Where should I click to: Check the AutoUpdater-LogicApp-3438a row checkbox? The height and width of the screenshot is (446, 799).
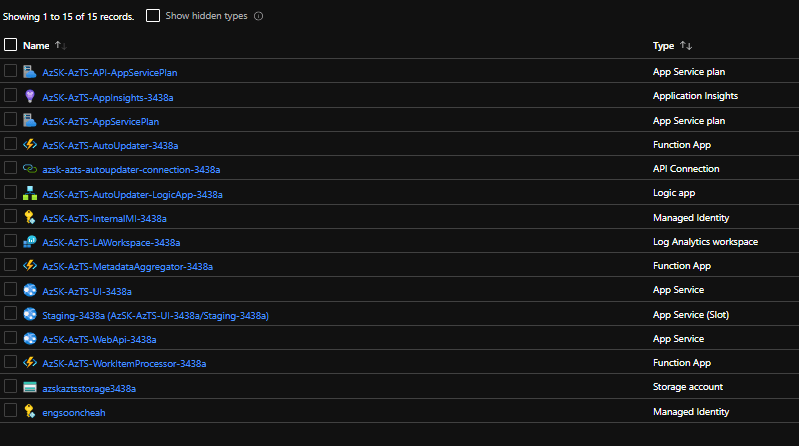point(10,192)
